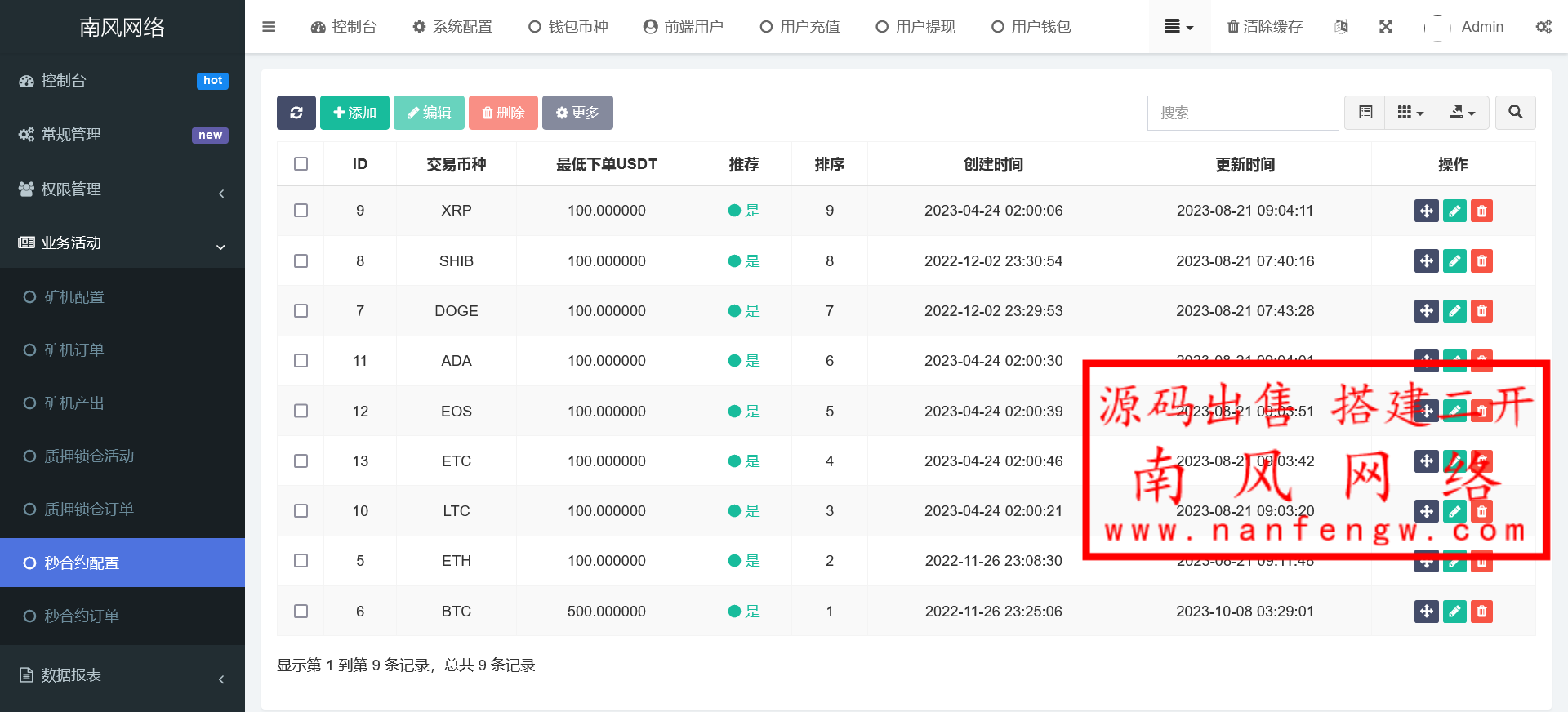Select the checkbox for DOGE row
Image resolution: width=1568 pixels, height=712 pixels.
[301, 311]
